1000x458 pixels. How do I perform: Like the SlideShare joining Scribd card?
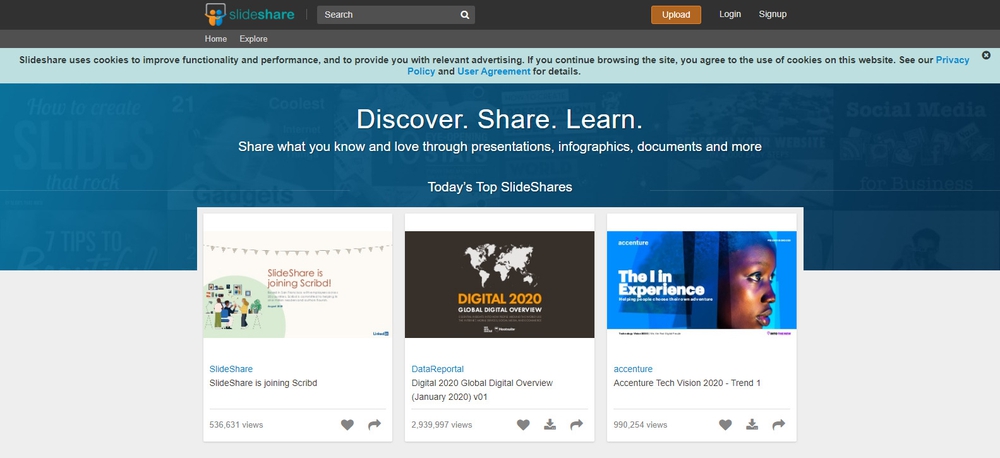[347, 425]
